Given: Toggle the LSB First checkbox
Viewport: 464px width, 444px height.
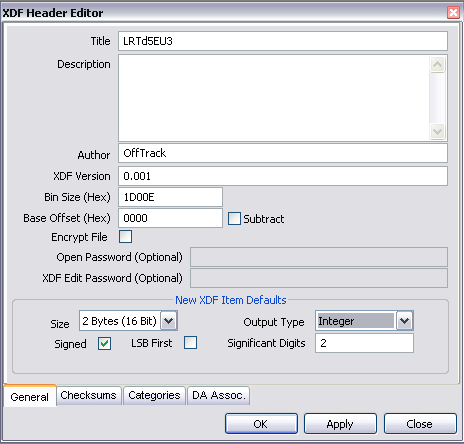Looking at the screenshot, I should click(x=190, y=343).
